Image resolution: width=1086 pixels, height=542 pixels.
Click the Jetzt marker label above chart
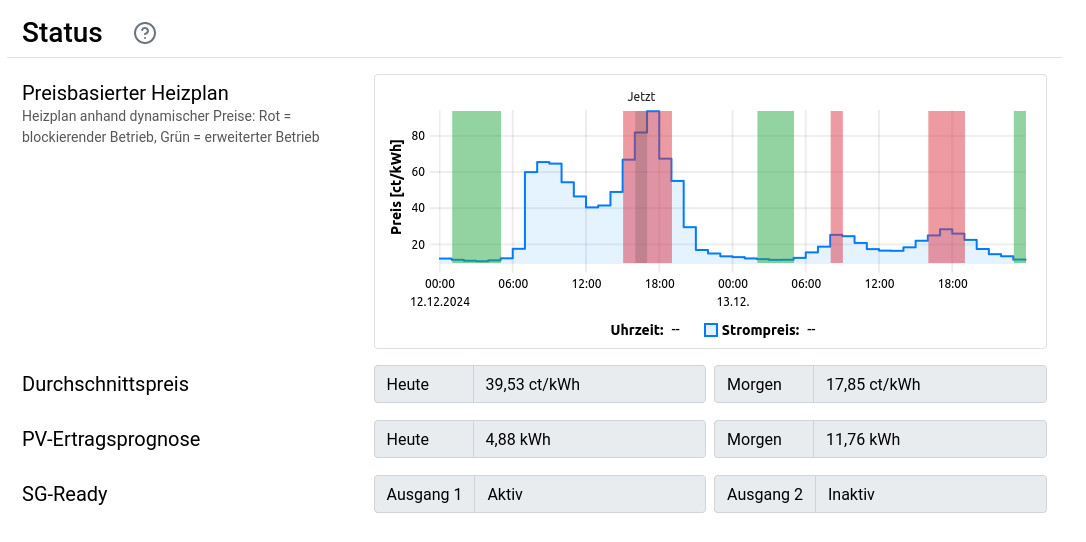[x=641, y=97]
